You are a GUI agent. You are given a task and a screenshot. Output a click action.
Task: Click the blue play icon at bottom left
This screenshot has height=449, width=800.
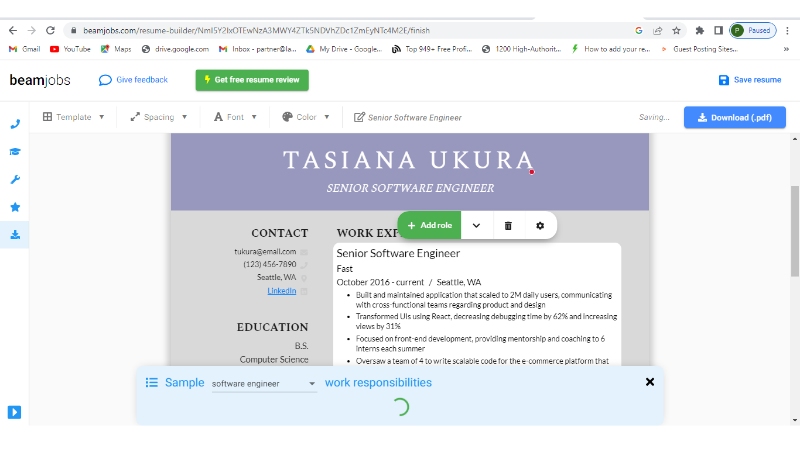15,412
